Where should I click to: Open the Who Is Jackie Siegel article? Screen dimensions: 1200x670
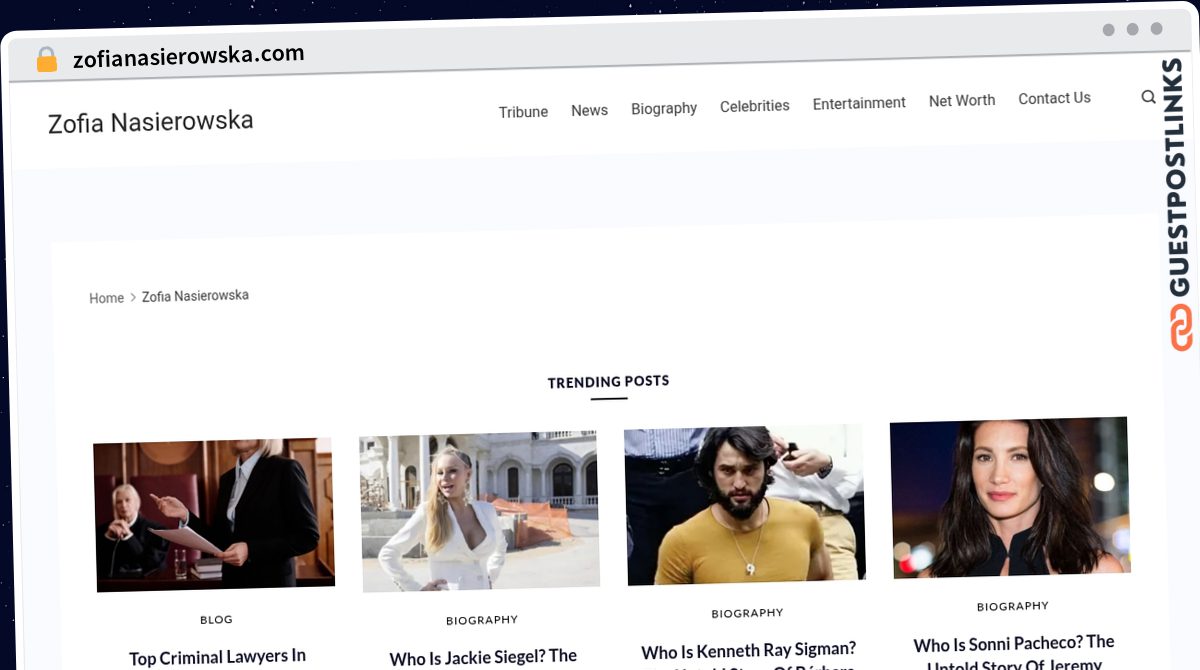483,657
